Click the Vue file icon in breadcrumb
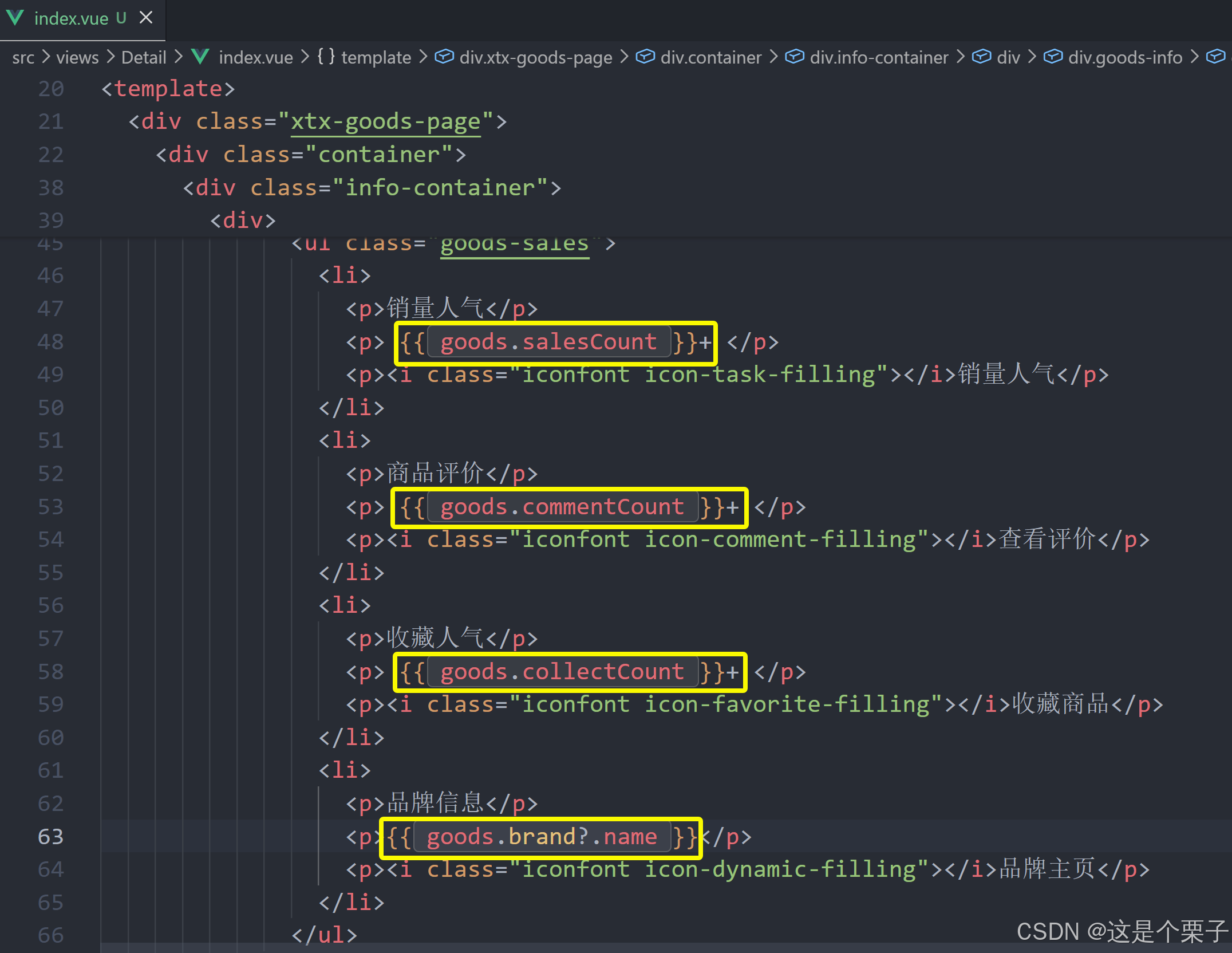The image size is (1232, 953). 200,57
